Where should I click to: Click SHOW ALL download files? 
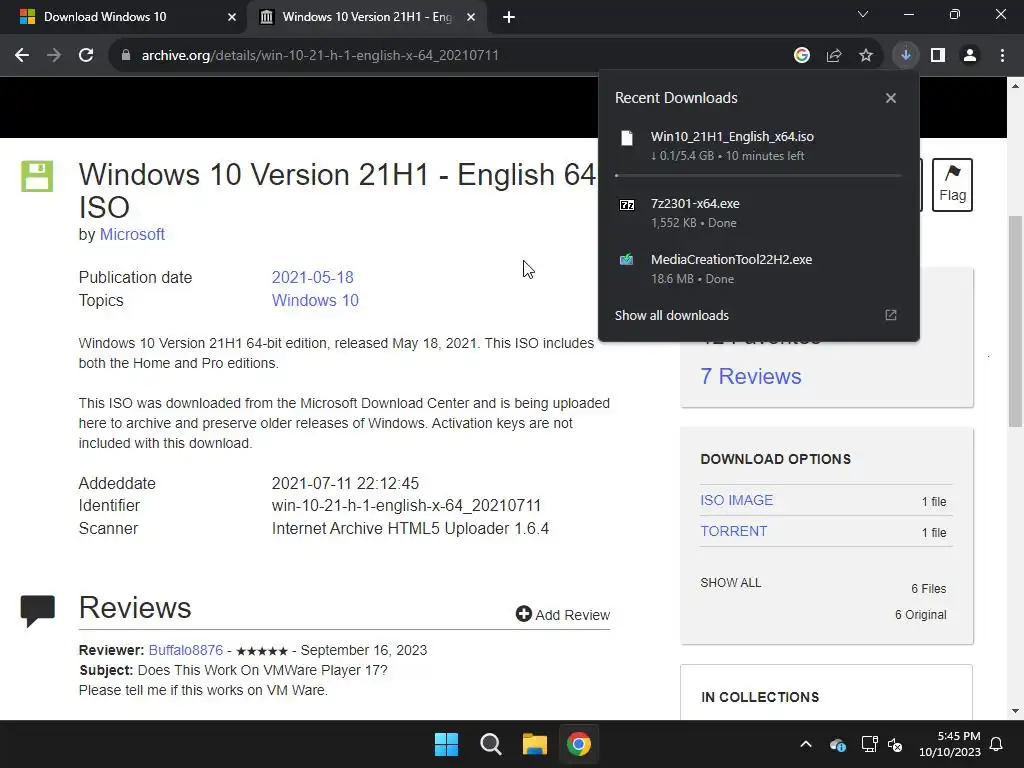[x=730, y=583]
